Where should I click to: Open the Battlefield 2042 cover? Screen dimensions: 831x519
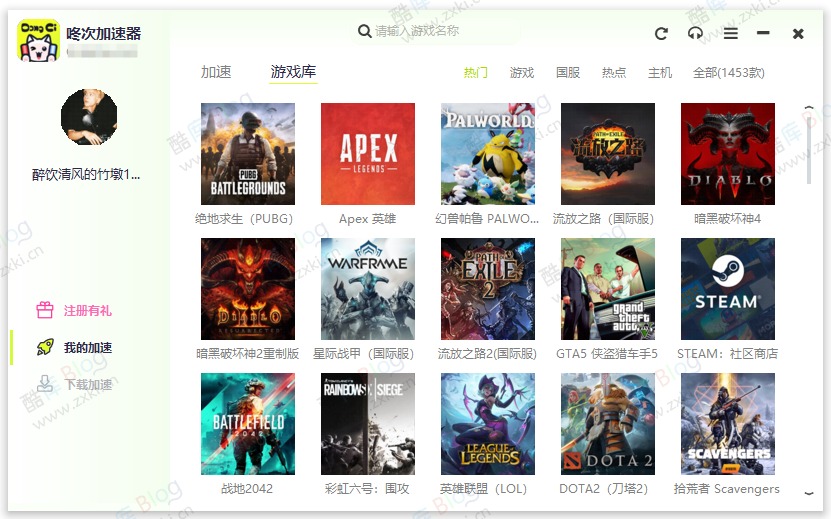click(248, 424)
